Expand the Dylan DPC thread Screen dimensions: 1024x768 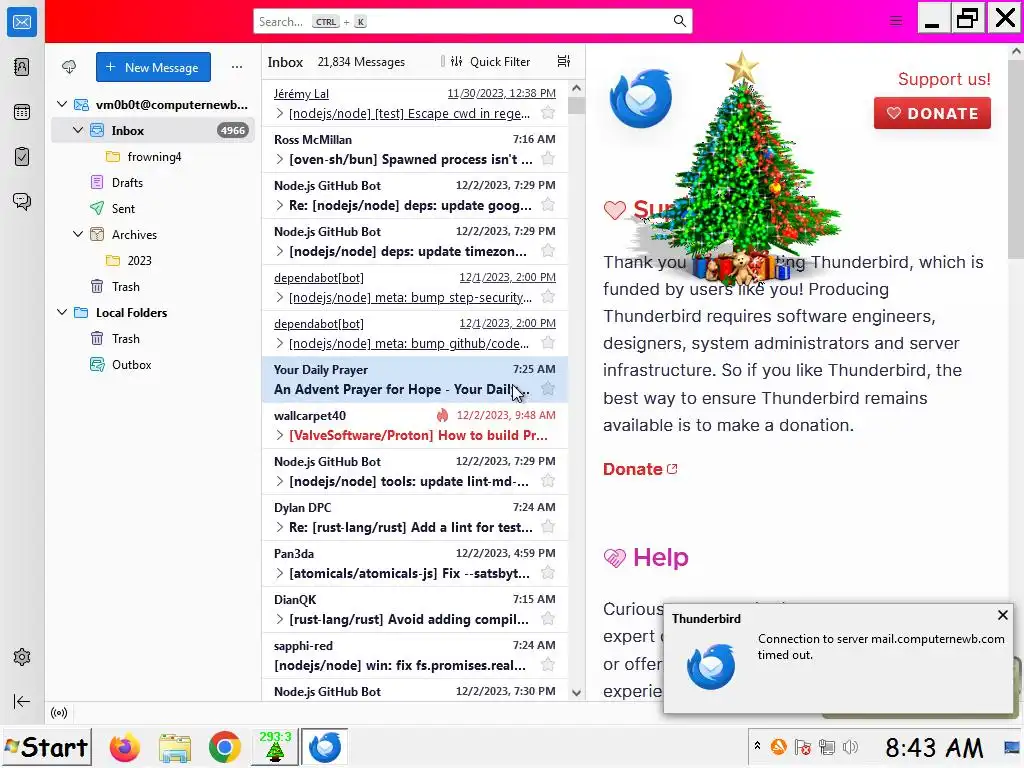pos(280,527)
